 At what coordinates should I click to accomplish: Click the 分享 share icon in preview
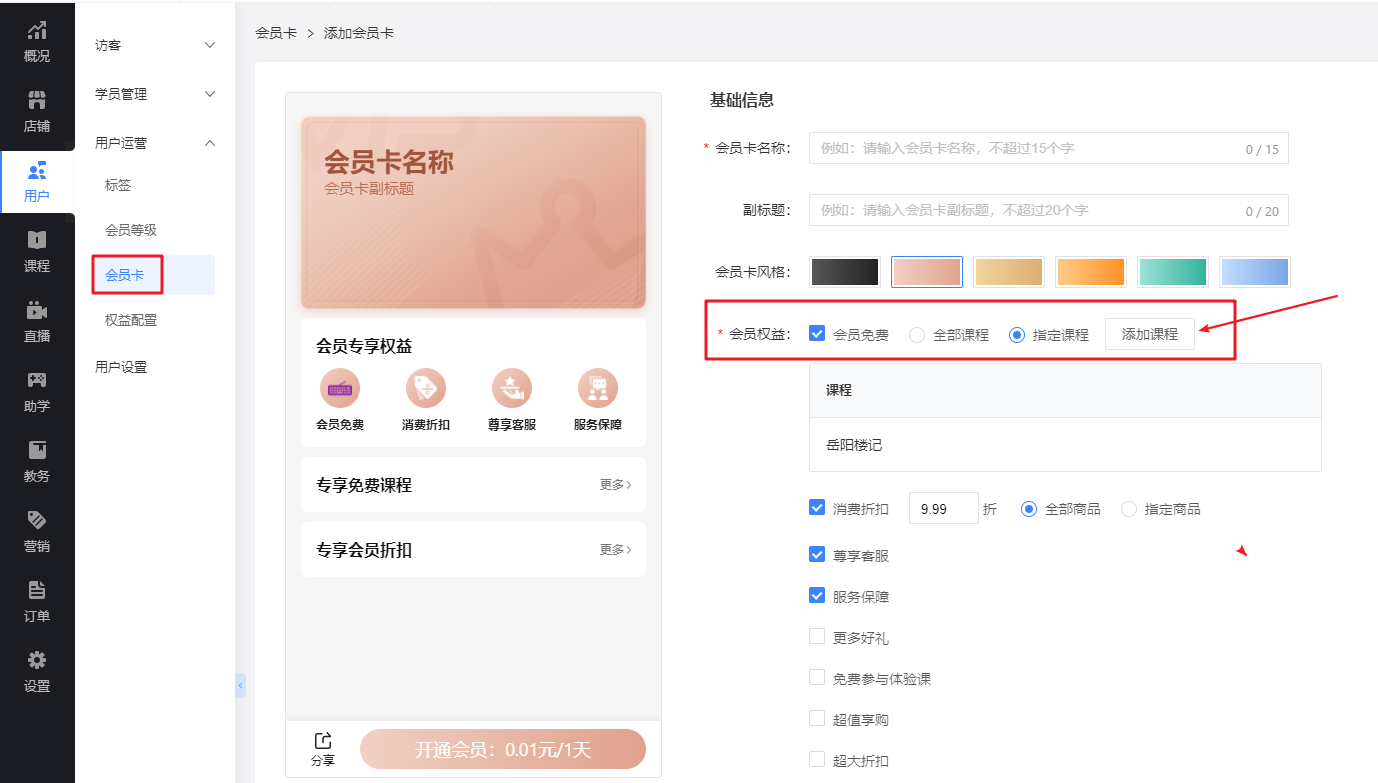(x=323, y=741)
